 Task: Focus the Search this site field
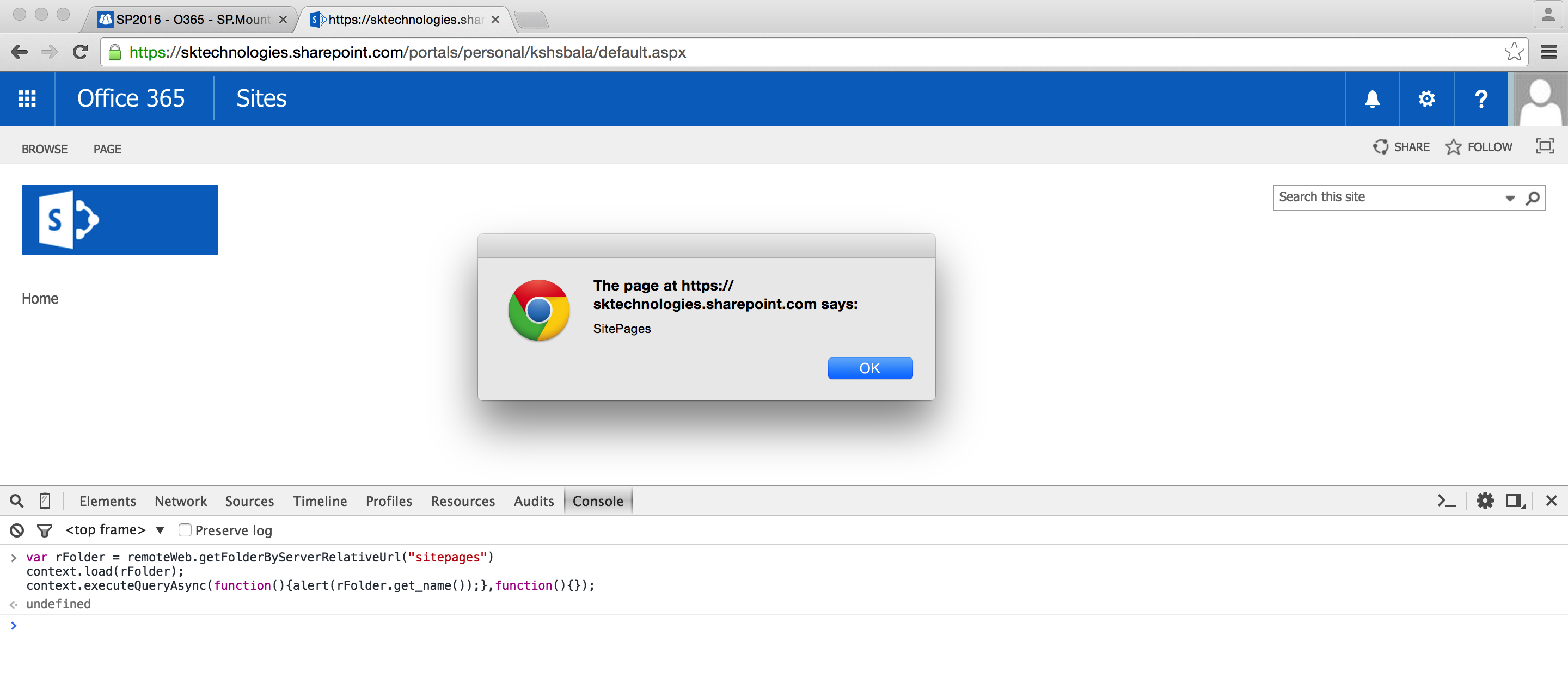tap(1388, 197)
